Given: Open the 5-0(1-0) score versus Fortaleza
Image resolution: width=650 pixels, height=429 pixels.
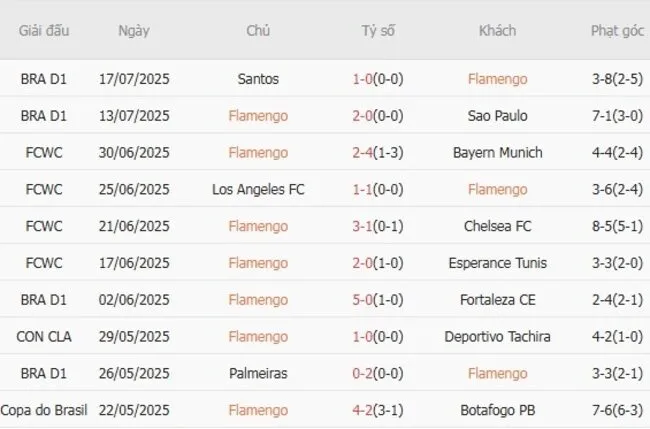Looking at the screenshot, I should (378, 300).
